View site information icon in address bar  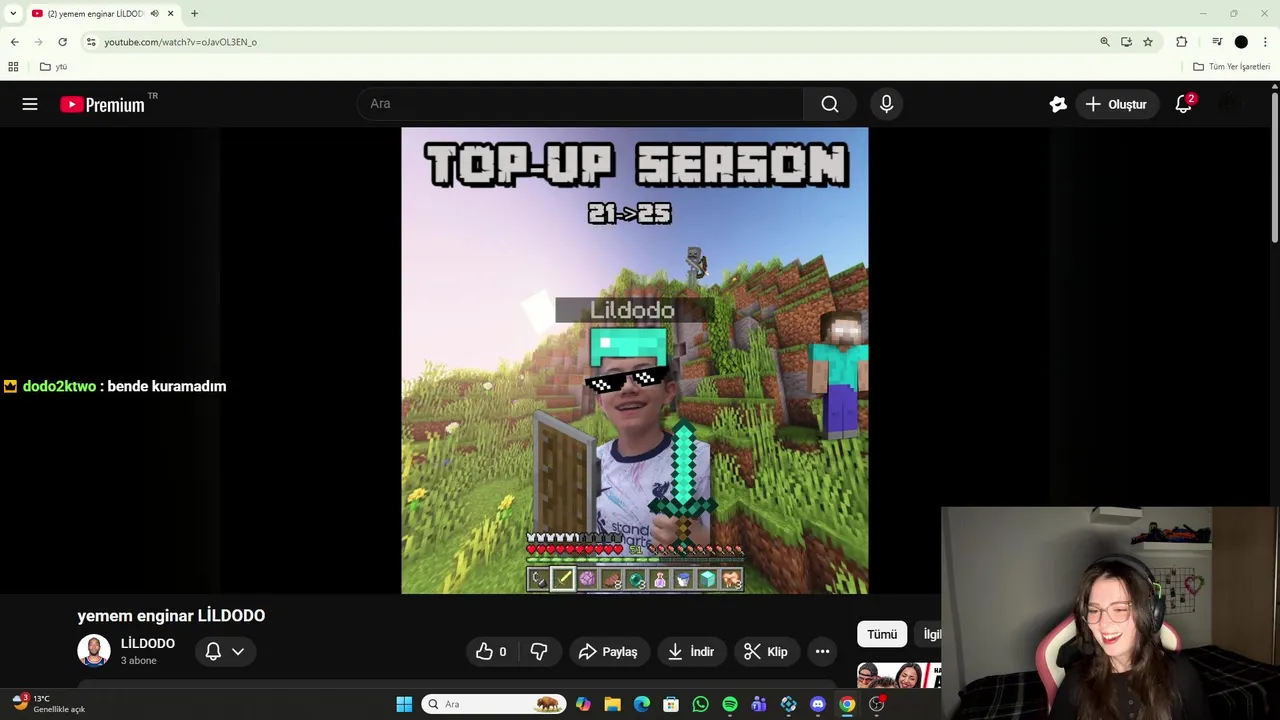pyautogui.click(x=91, y=42)
